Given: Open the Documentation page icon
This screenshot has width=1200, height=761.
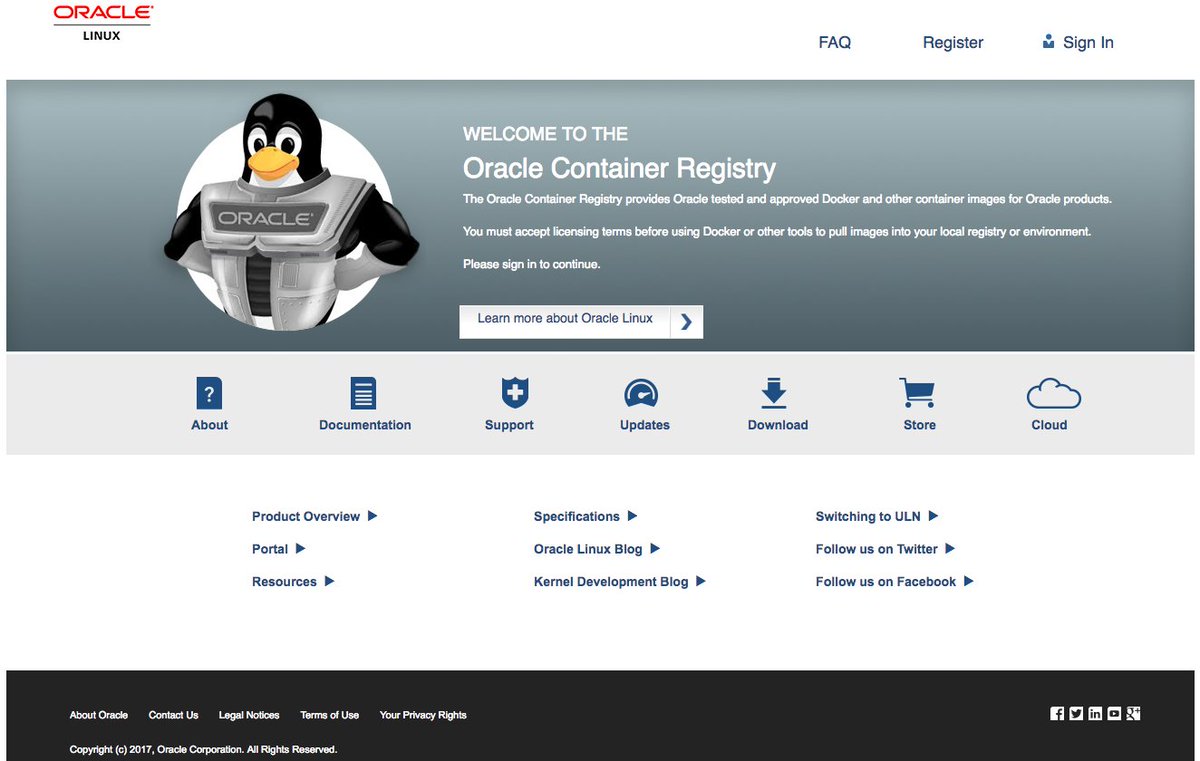Looking at the screenshot, I should [x=364, y=393].
